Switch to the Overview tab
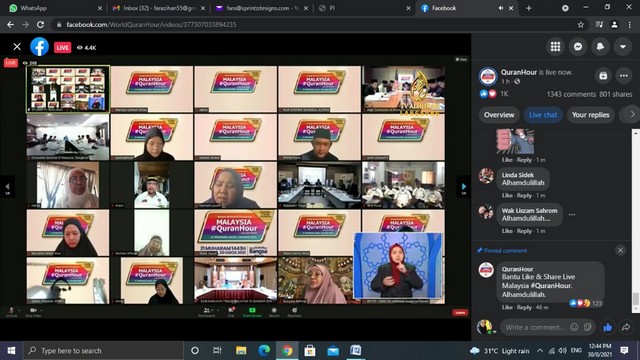The height and width of the screenshot is (360, 640). point(499,115)
